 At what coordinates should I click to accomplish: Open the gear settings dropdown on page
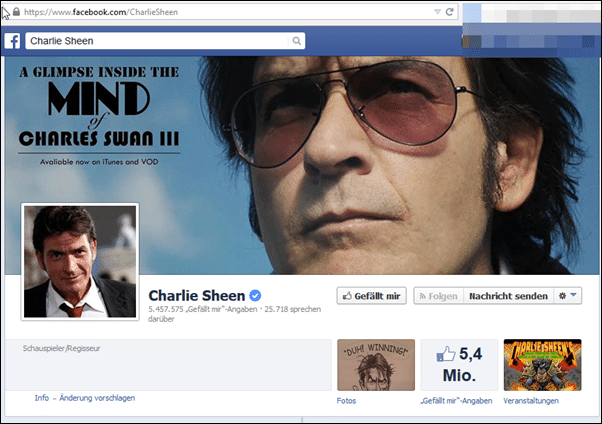point(567,296)
